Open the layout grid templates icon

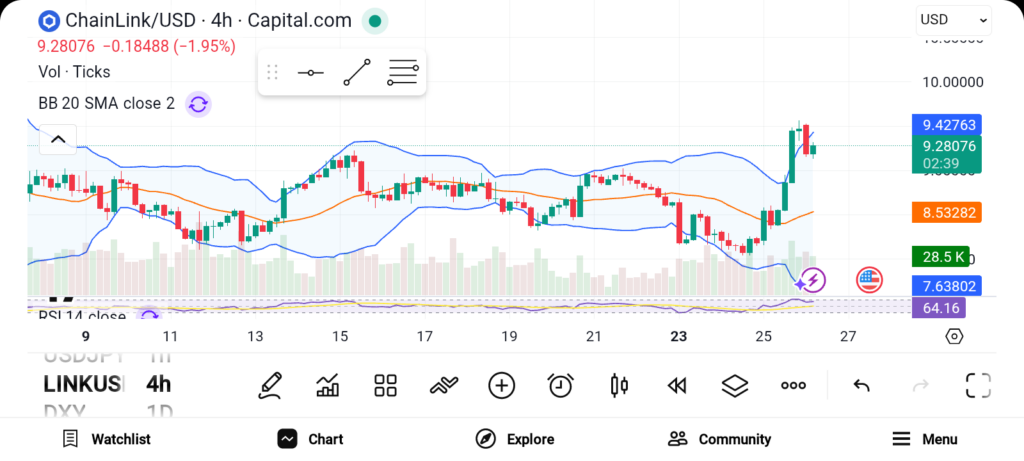tap(385, 385)
